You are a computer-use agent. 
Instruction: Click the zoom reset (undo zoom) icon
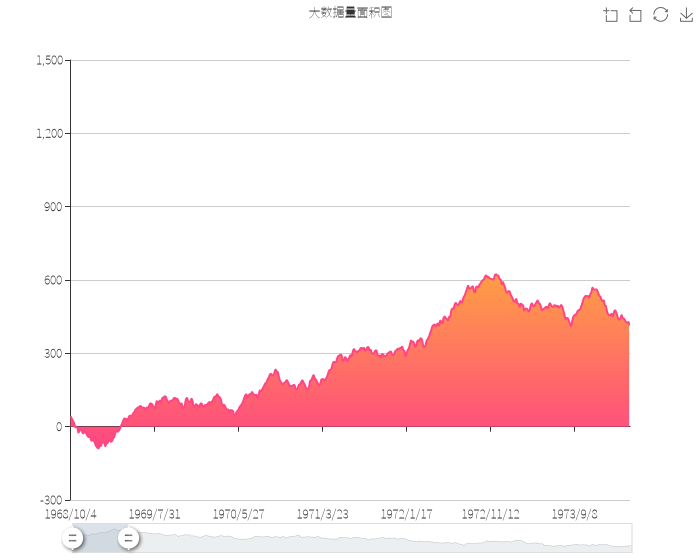[x=635, y=14]
